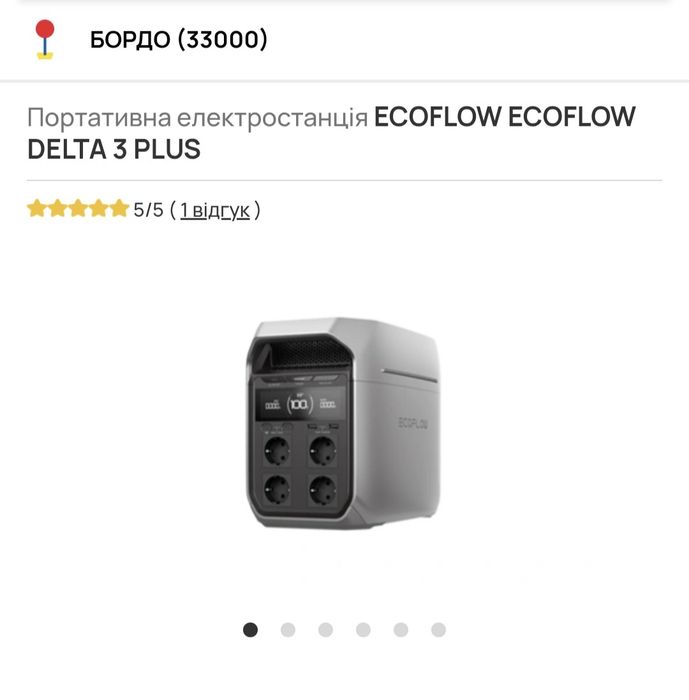This screenshot has width=689, height=700.
Task: Click the first gold rating star
Action: [37, 208]
